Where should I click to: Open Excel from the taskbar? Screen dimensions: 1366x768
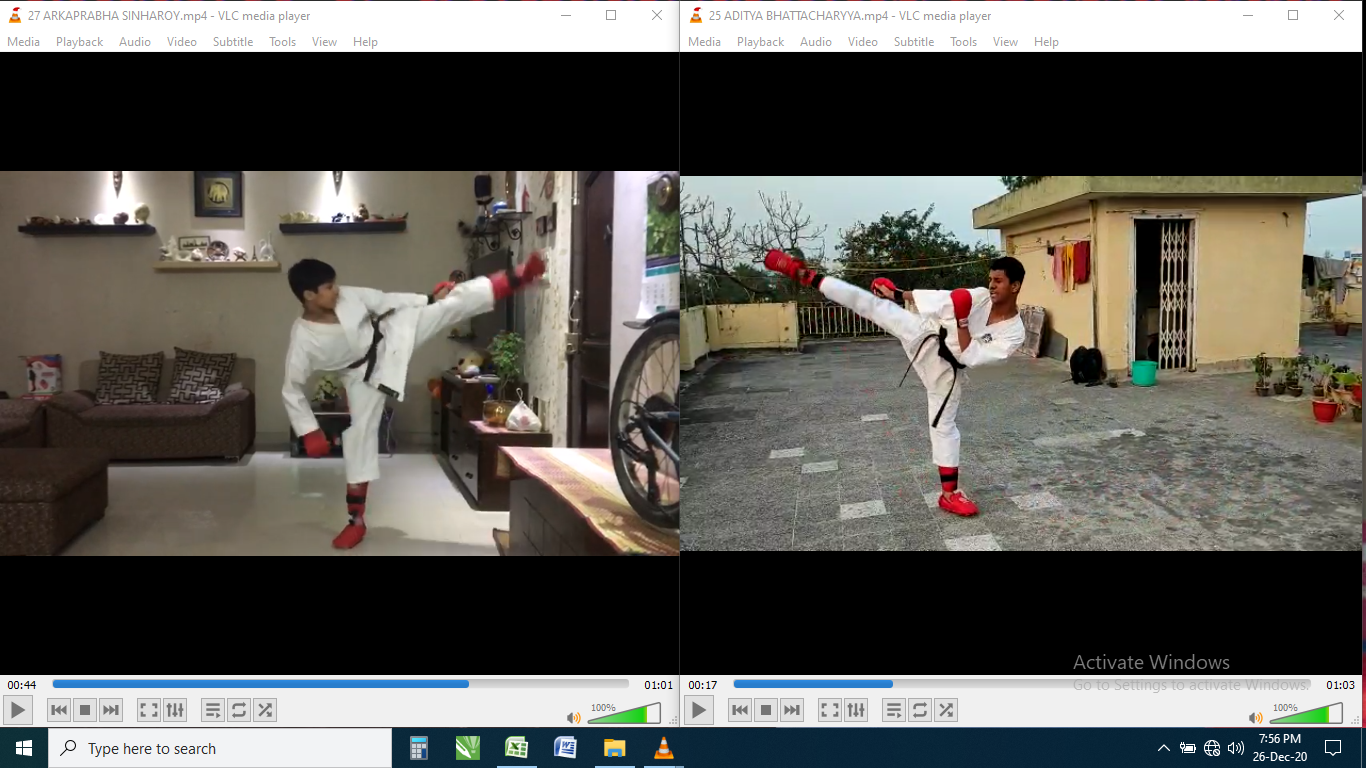[517, 748]
